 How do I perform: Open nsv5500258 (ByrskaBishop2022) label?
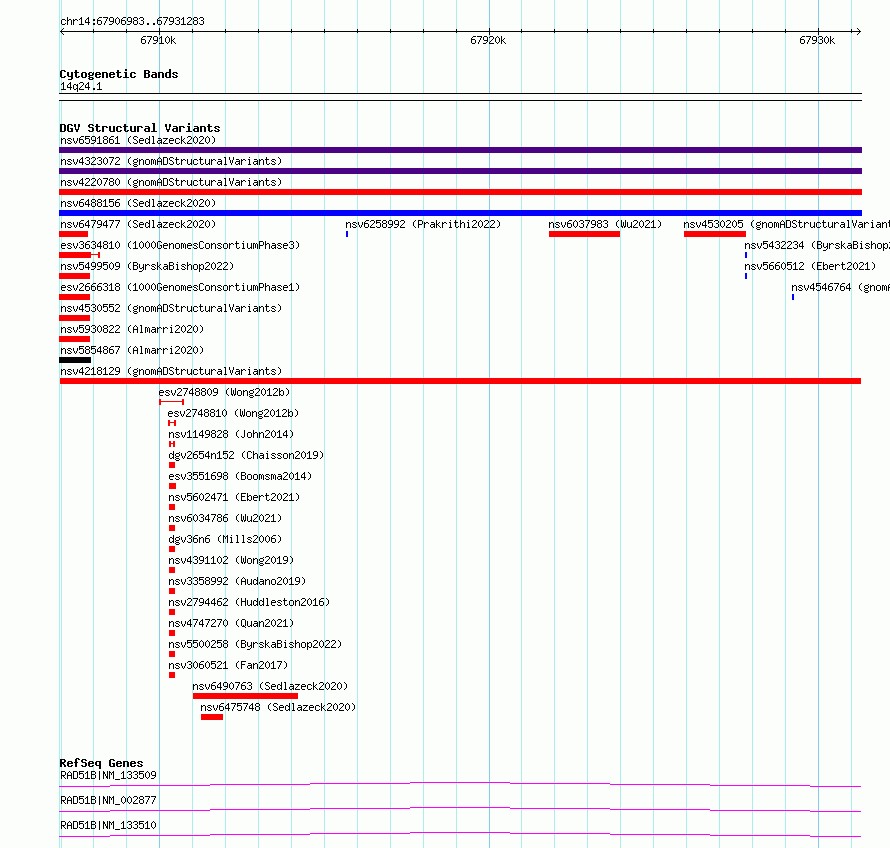coord(255,644)
